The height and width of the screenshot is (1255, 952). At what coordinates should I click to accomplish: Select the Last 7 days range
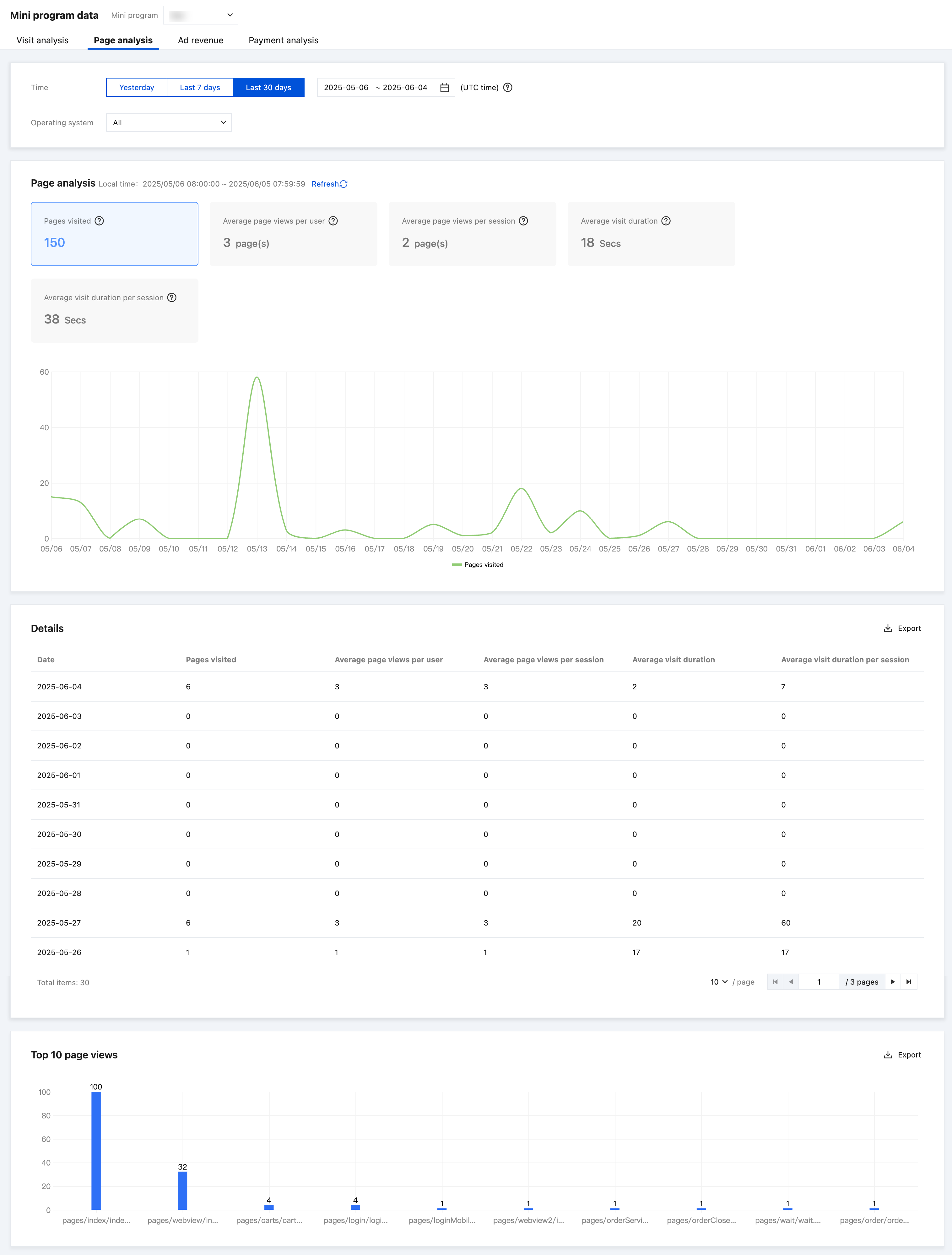200,87
